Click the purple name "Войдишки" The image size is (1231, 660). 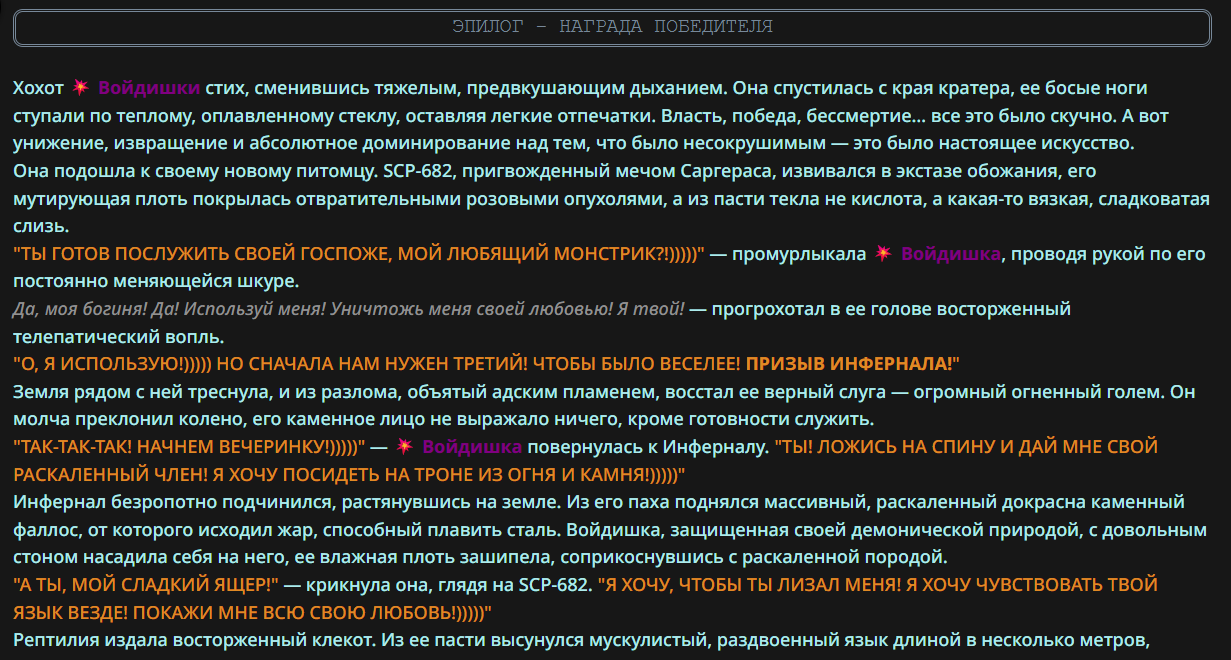pyautogui.click(x=149, y=87)
